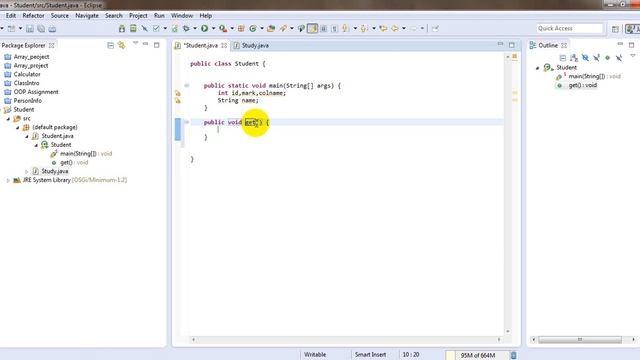Click the Previous Annotation toolbar icon
This screenshot has width=640, height=360.
(x=364, y=28)
